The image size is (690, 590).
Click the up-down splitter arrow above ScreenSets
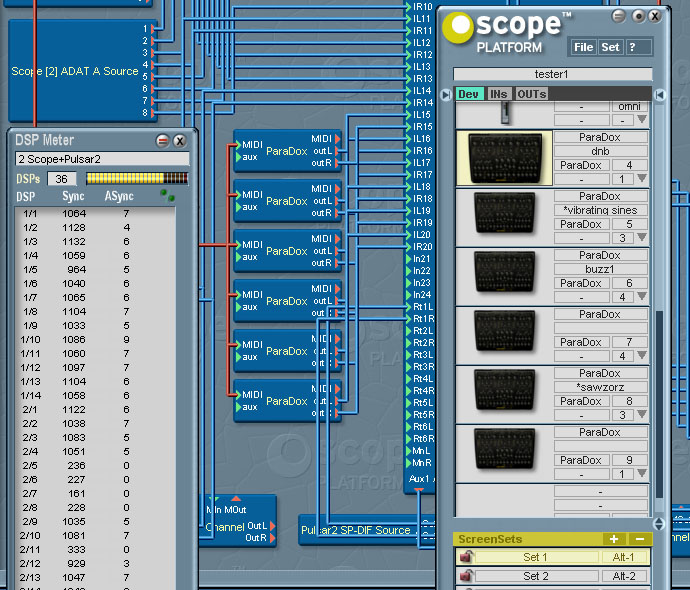[x=659, y=524]
